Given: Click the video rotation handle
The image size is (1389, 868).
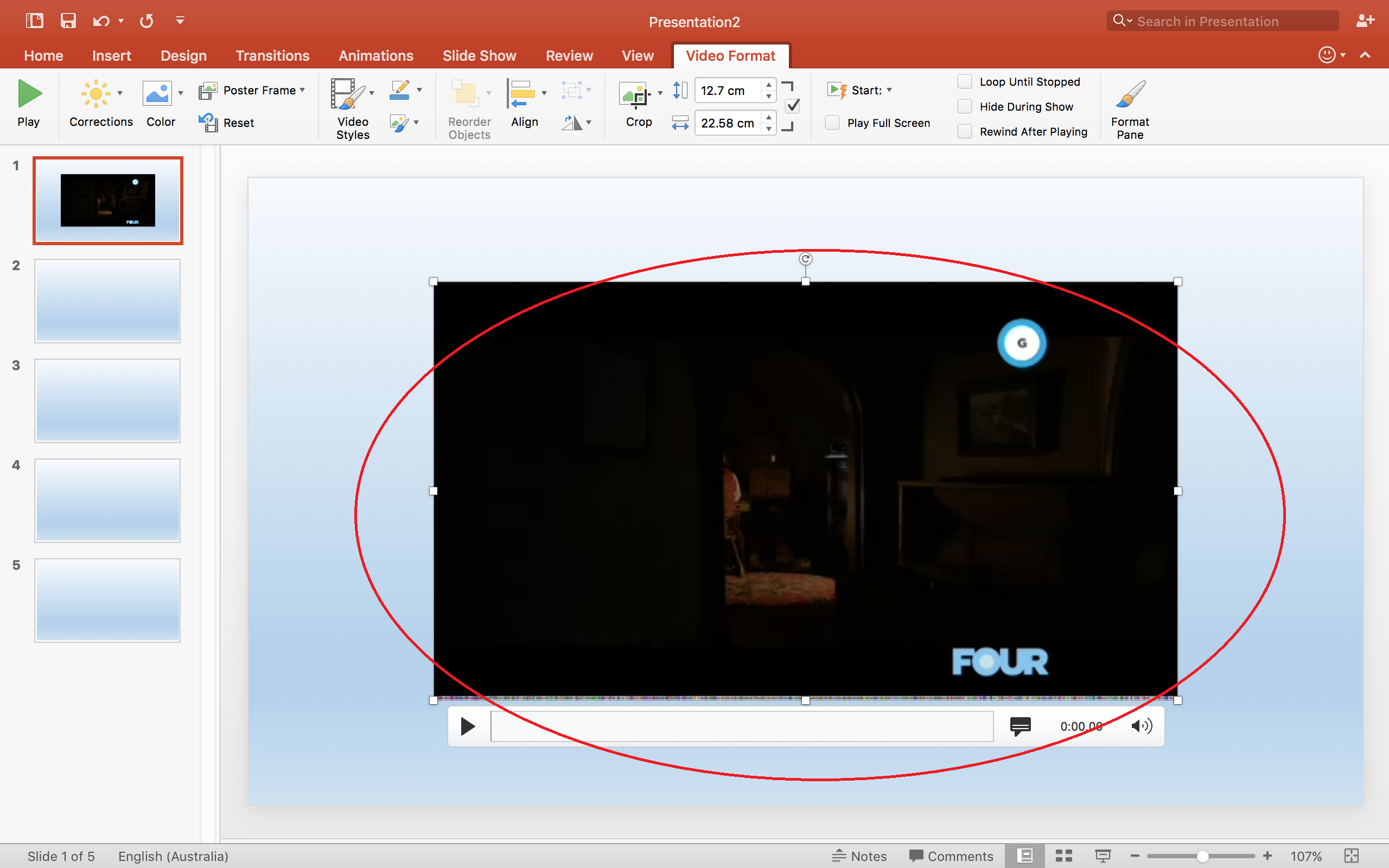Looking at the screenshot, I should point(806,259).
